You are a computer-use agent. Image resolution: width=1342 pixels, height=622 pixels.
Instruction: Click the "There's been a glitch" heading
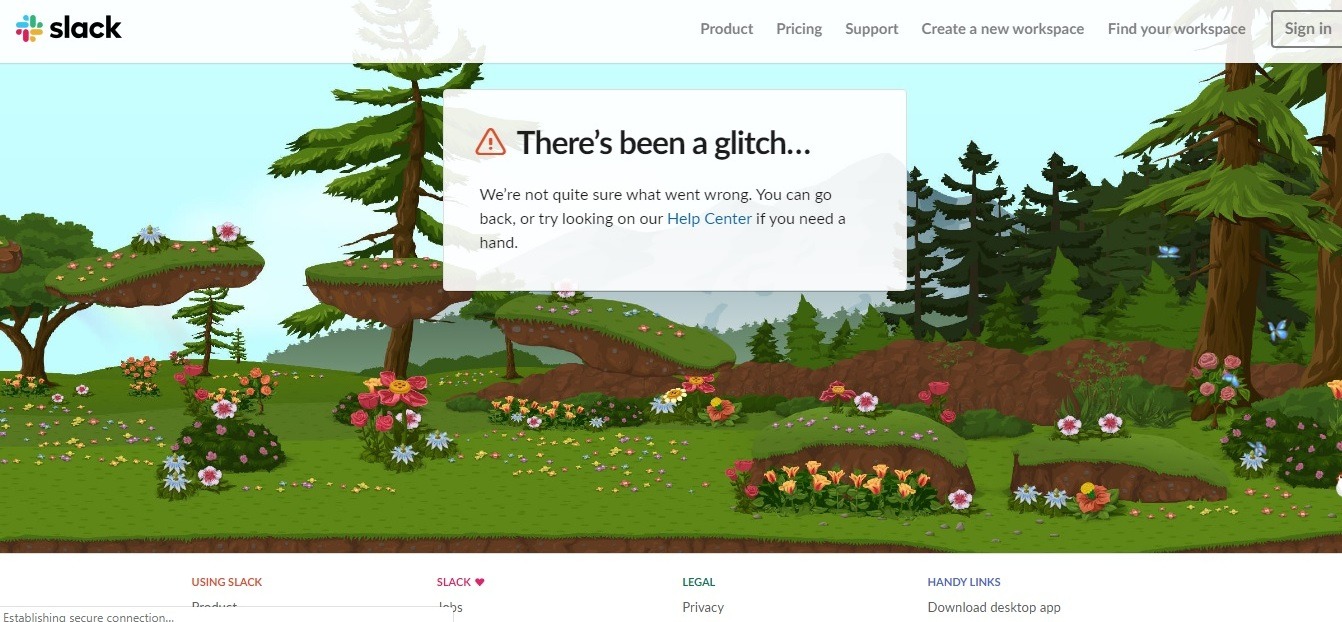[x=663, y=143]
